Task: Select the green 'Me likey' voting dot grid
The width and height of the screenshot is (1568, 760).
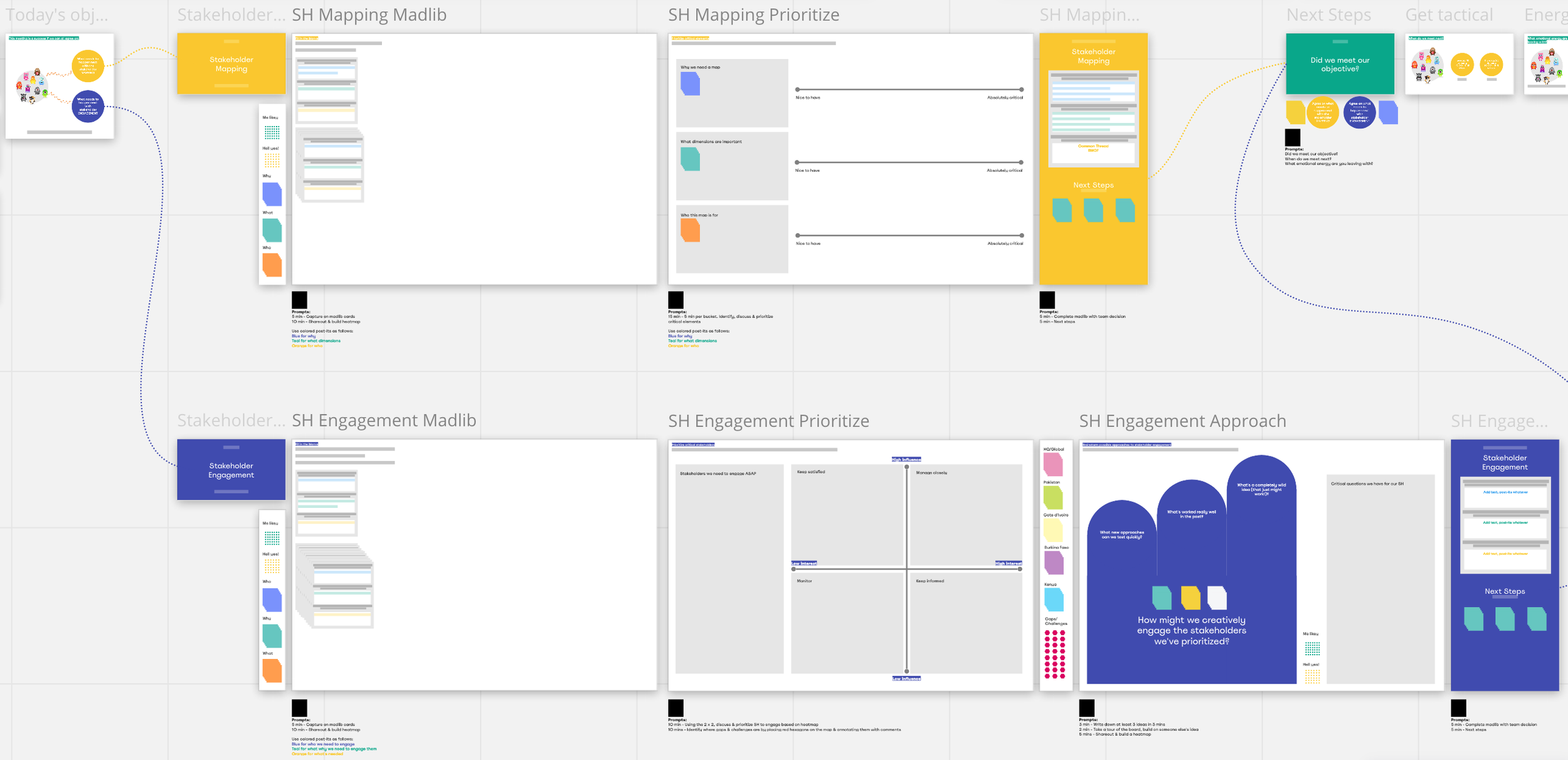Action: pyautogui.click(x=272, y=132)
